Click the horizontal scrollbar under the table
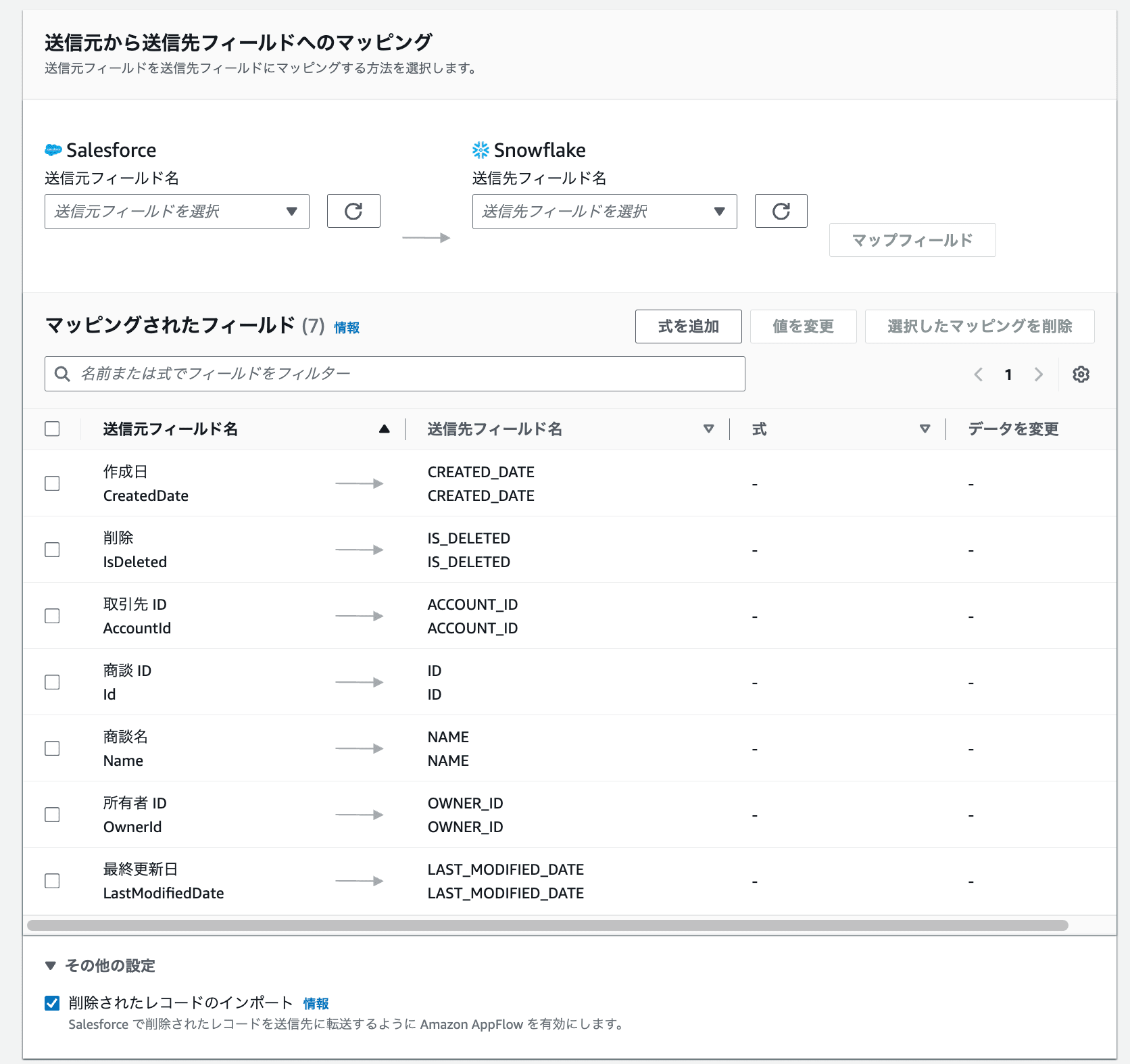The image size is (1130, 1064). [x=547, y=925]
